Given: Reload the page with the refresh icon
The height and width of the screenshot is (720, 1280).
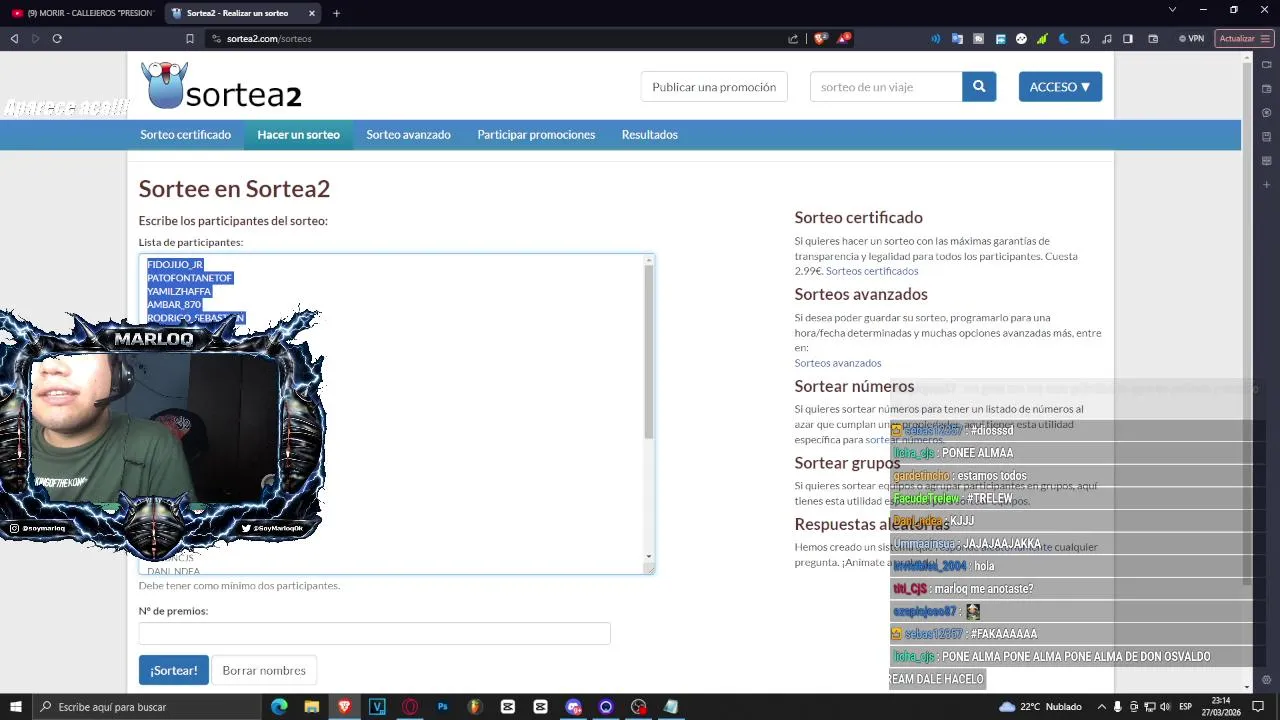Looking at the screenshot, I should click(57, 39).
